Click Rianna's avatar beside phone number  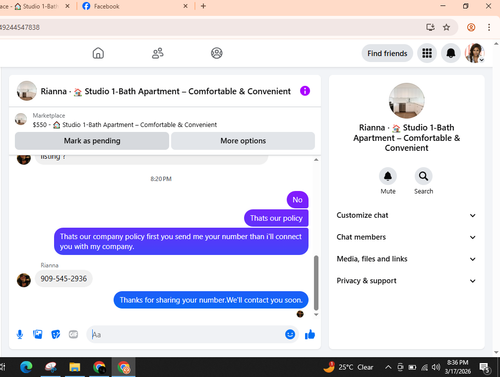click(x=24, y=280)
